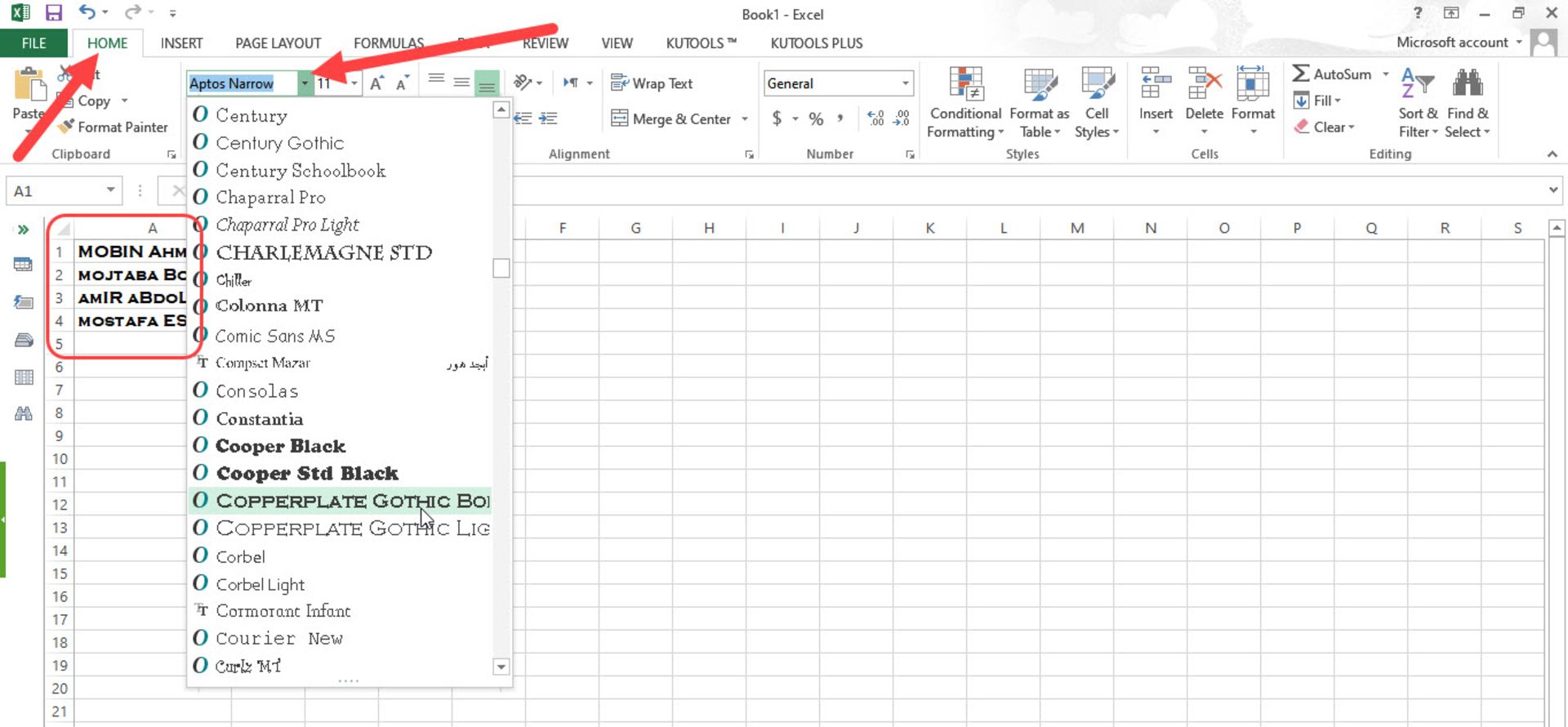Open Alignment settings dialog launcher
This screenshot has width=1568, height=727.
749,154
